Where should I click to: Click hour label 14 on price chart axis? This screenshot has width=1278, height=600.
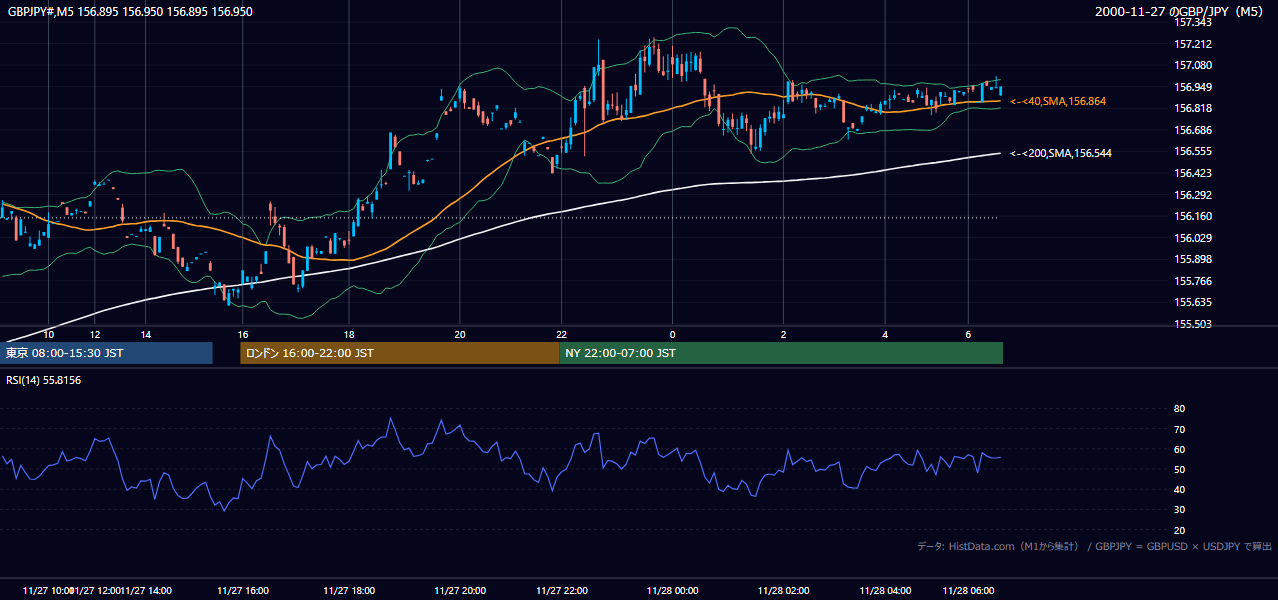[x=146, y=334]
